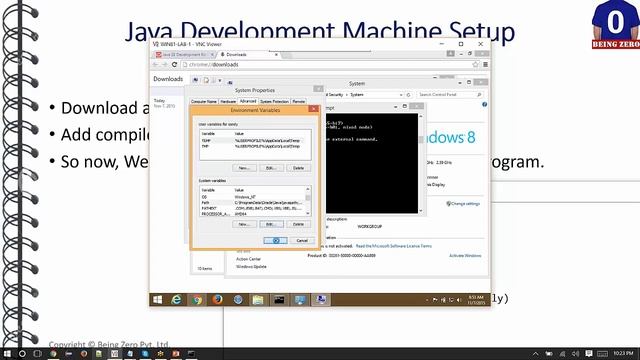Open the System window taskbar icon
The height and width of the screenshot is (360, 640).
pos(300,300)
